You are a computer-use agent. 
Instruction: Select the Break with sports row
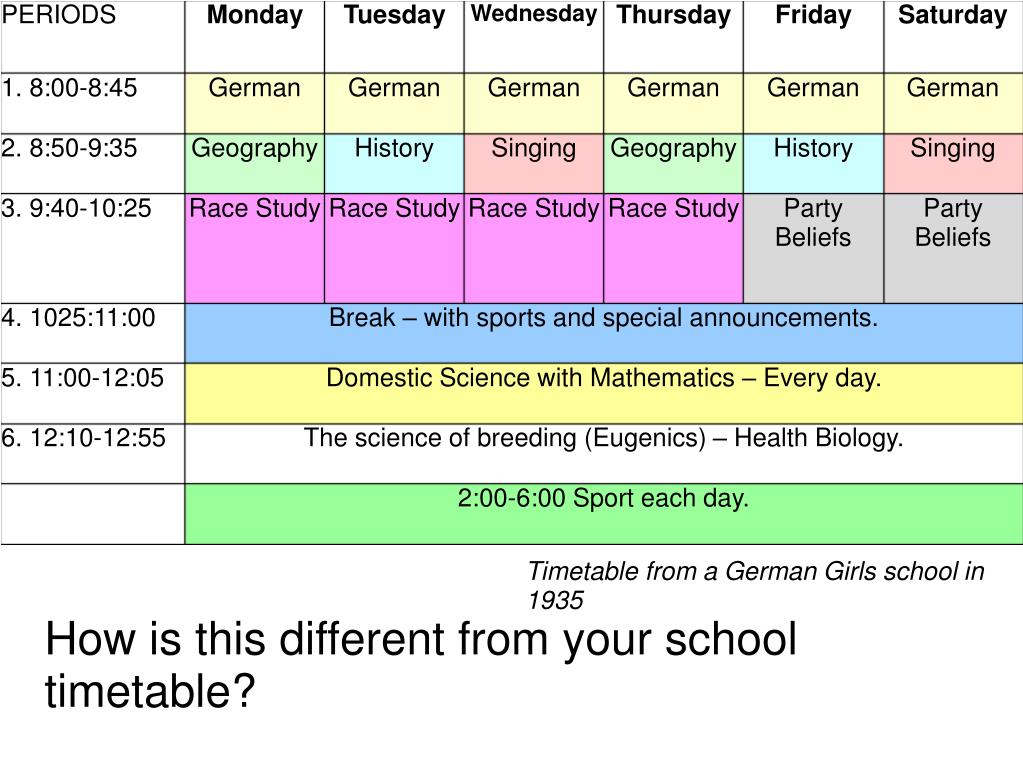603,333
